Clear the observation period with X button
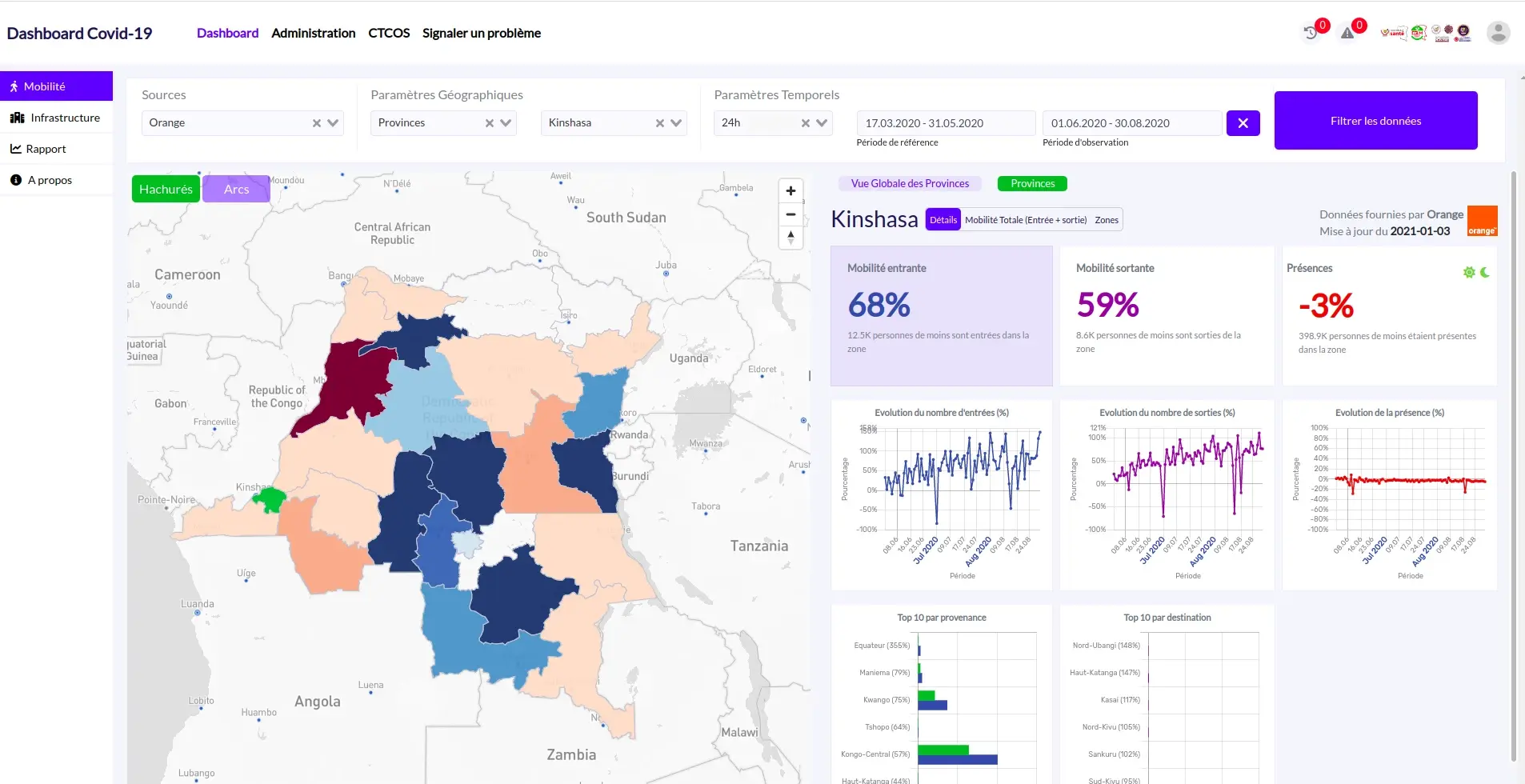Screen dimensions: 1525x784 pyautogui.click(x=1243, y=123)
